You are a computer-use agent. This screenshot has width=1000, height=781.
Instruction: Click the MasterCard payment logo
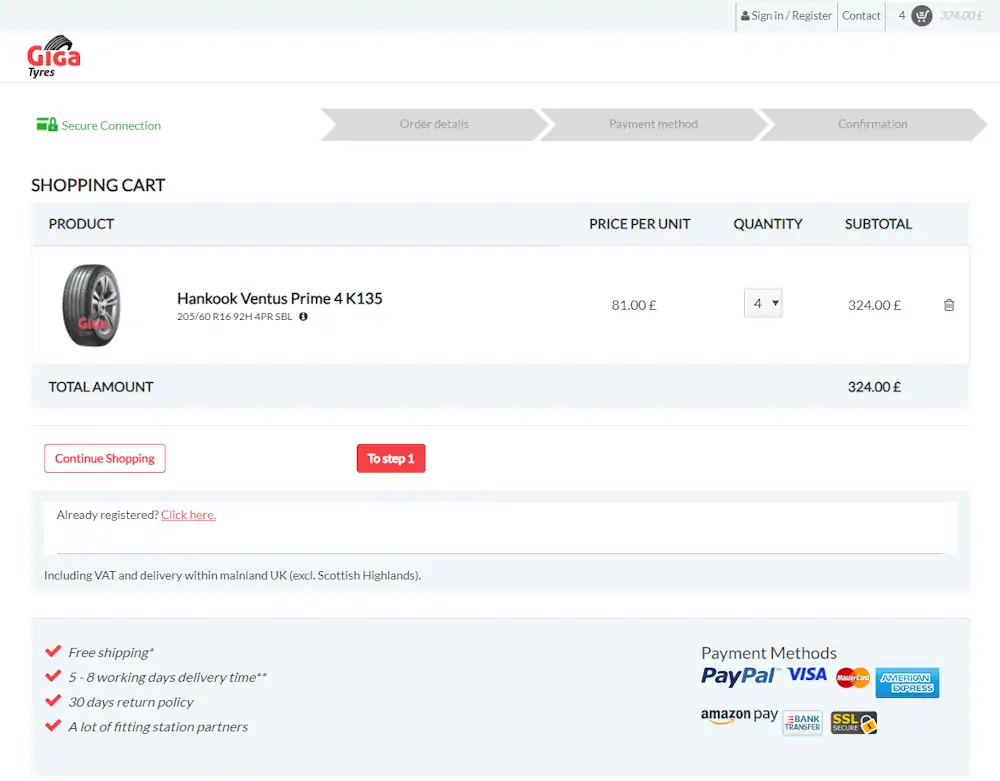click(853, 677)
